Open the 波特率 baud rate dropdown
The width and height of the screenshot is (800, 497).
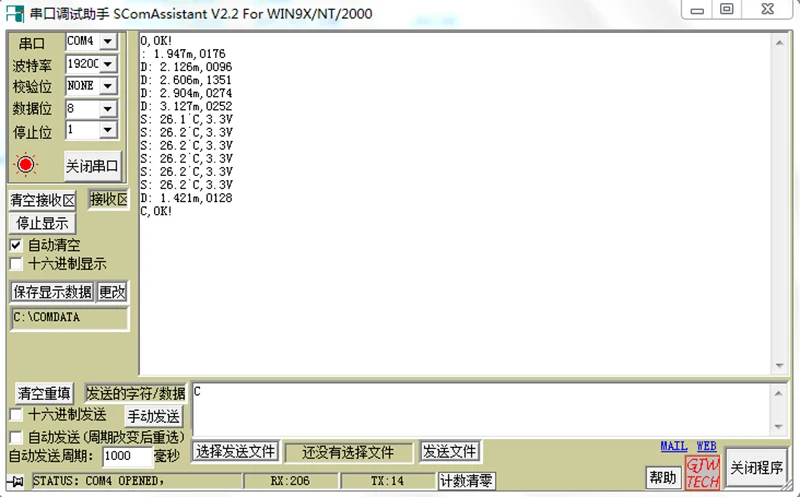tap(108, 64)
